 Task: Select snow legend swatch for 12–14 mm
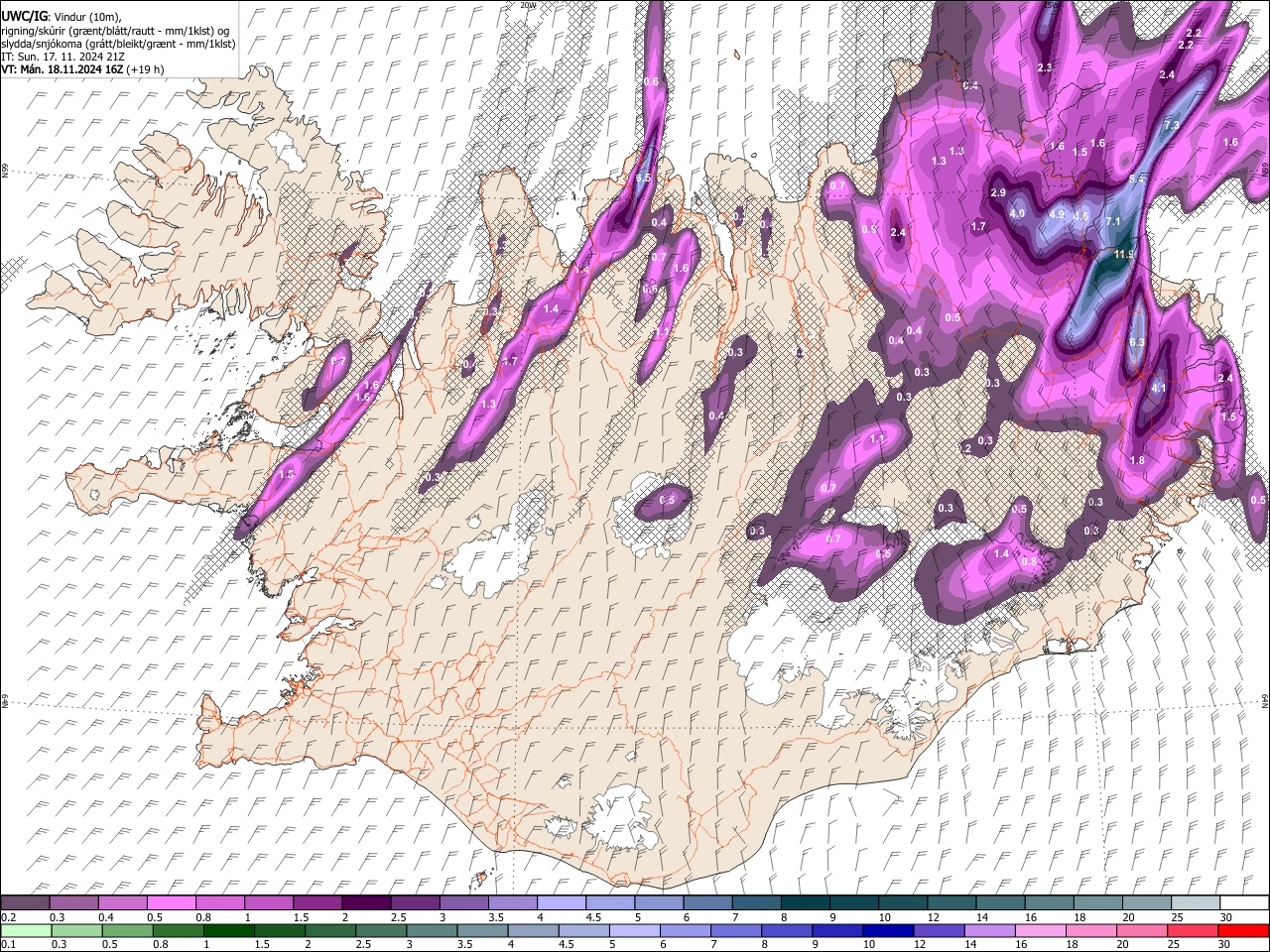(952, 903)
